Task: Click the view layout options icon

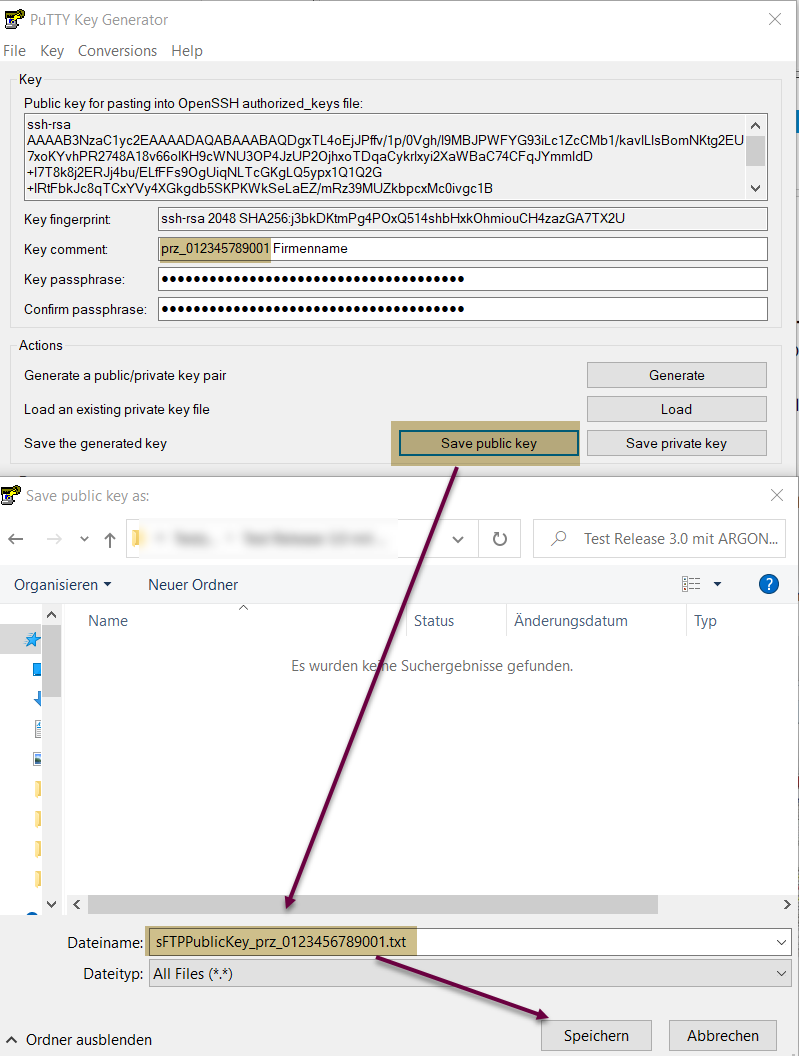Action: (x=691, y=584)
